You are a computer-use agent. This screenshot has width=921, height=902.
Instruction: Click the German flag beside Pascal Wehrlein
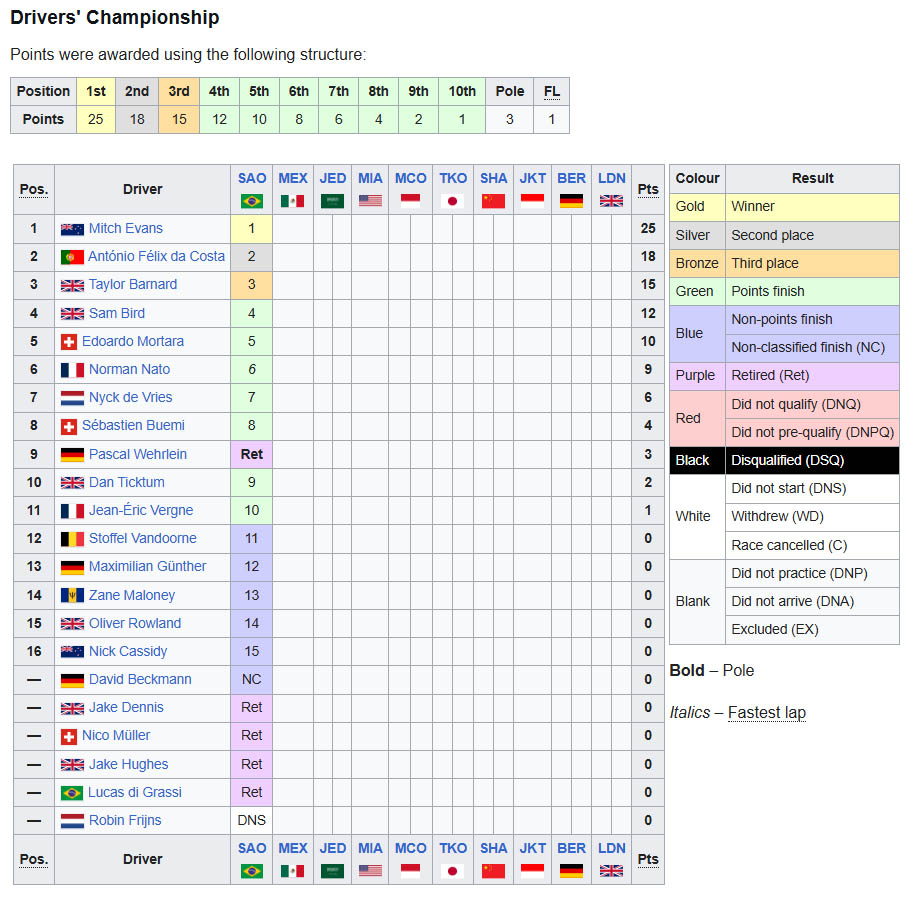click(72, 455)
